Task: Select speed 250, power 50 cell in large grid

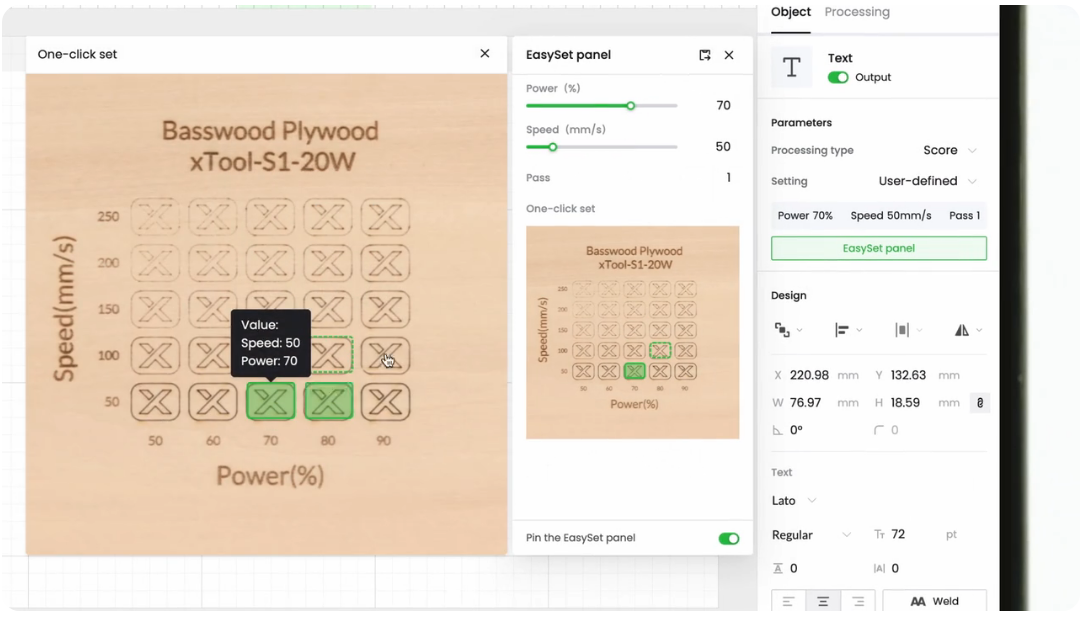Action: point(155,216)
